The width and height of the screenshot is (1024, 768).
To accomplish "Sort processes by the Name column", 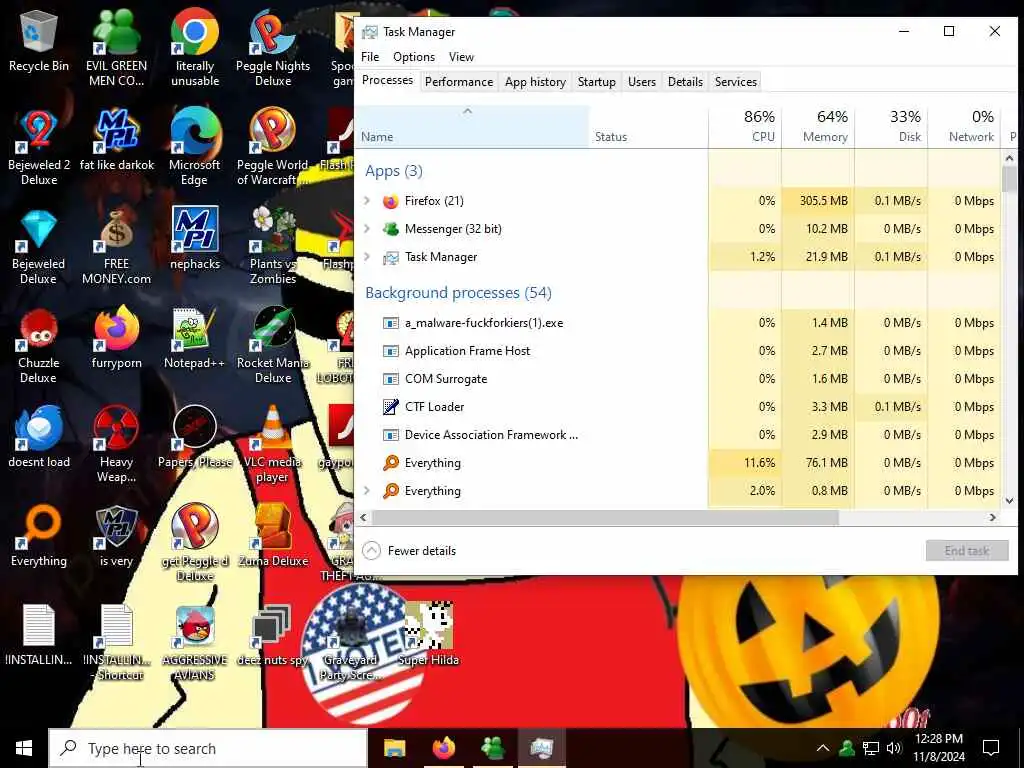I will [472, 127].
